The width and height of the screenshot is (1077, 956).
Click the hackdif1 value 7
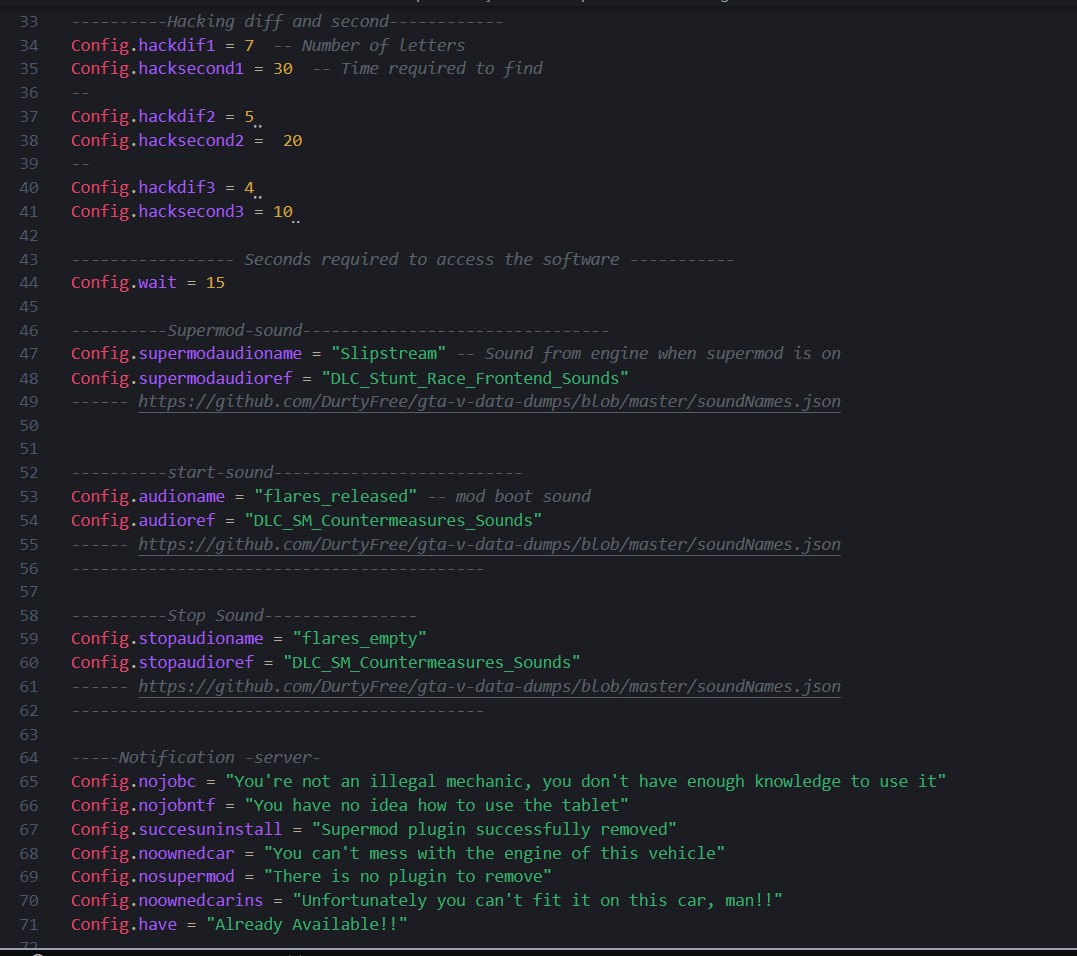point(249,45)
